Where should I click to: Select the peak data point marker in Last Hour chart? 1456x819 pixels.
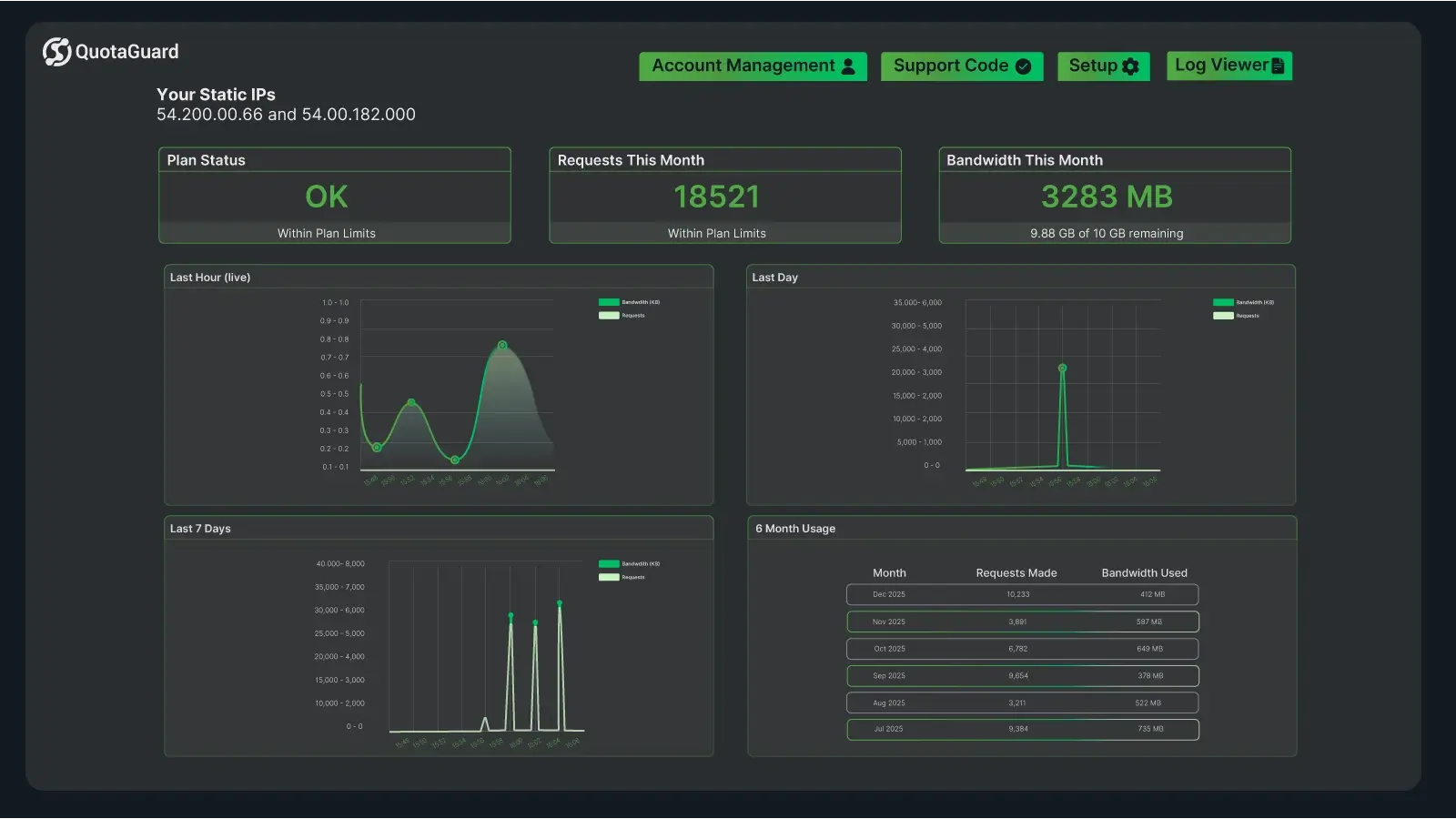[502, 344]
